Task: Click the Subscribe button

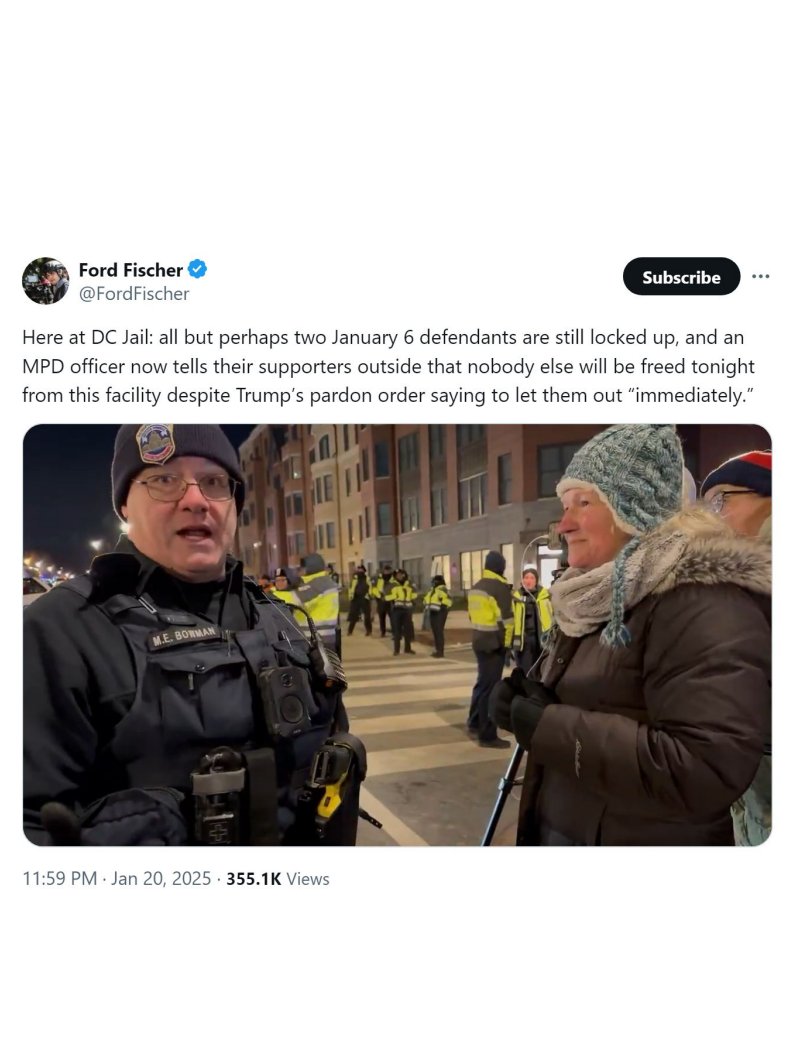Action: pos(681,277)
